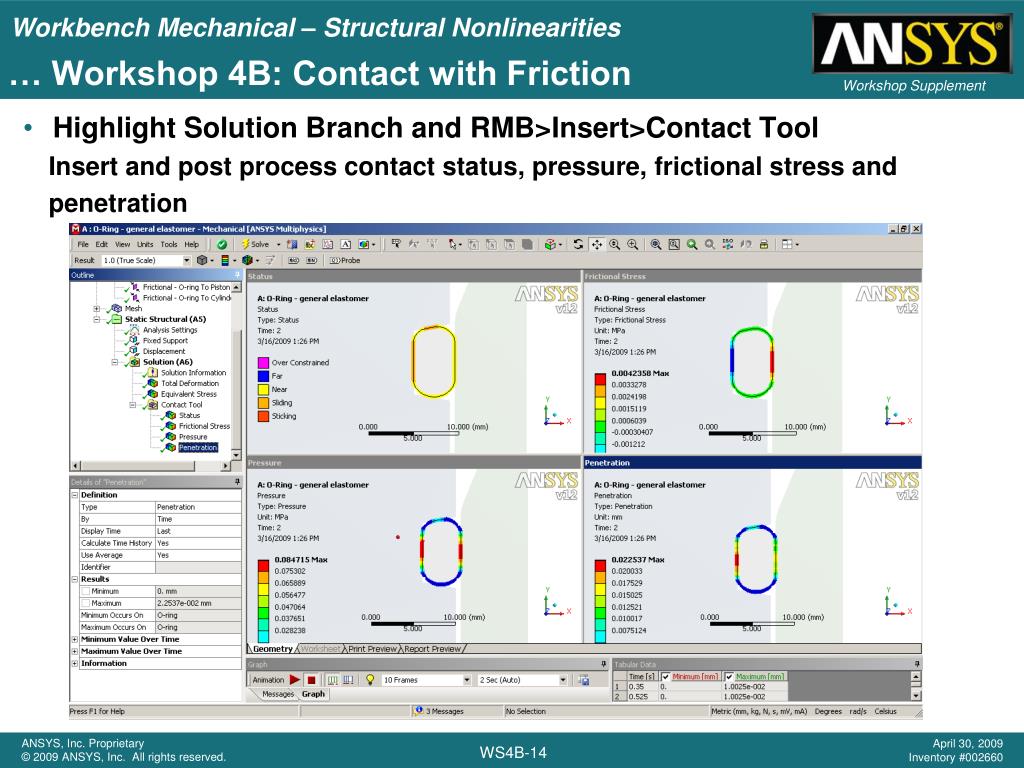This screenshot has height=768, width=1024.
Task: Pin the Tabular Data panel
Action: point(917,664)
